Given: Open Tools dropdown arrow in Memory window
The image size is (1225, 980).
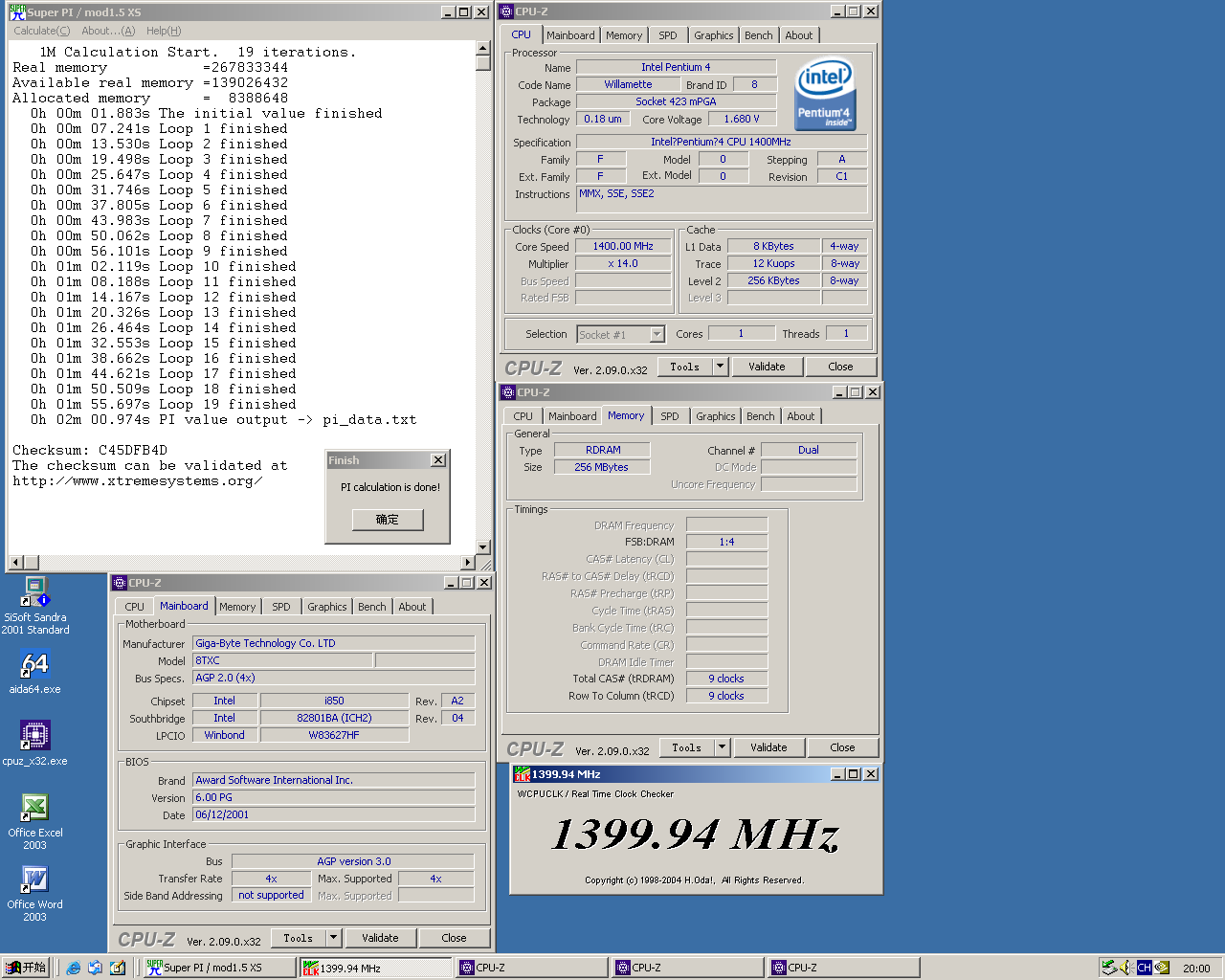Looking at the screenshot, I should click(x=723, y=747).
